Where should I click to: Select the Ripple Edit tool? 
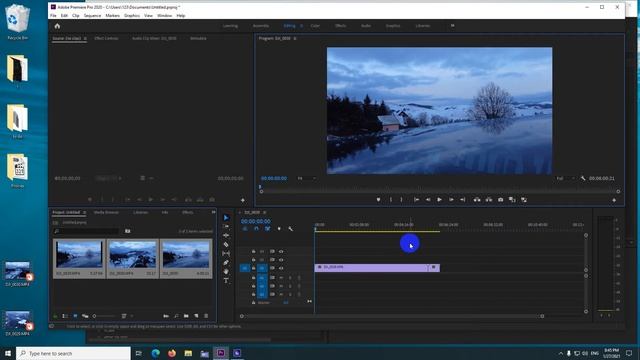(x=226, y=236)
